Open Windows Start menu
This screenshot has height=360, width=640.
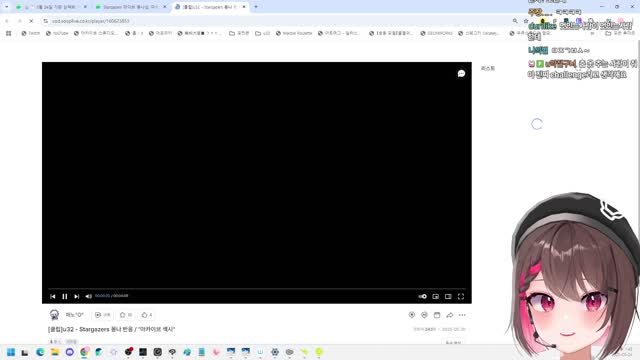point(11,352)
